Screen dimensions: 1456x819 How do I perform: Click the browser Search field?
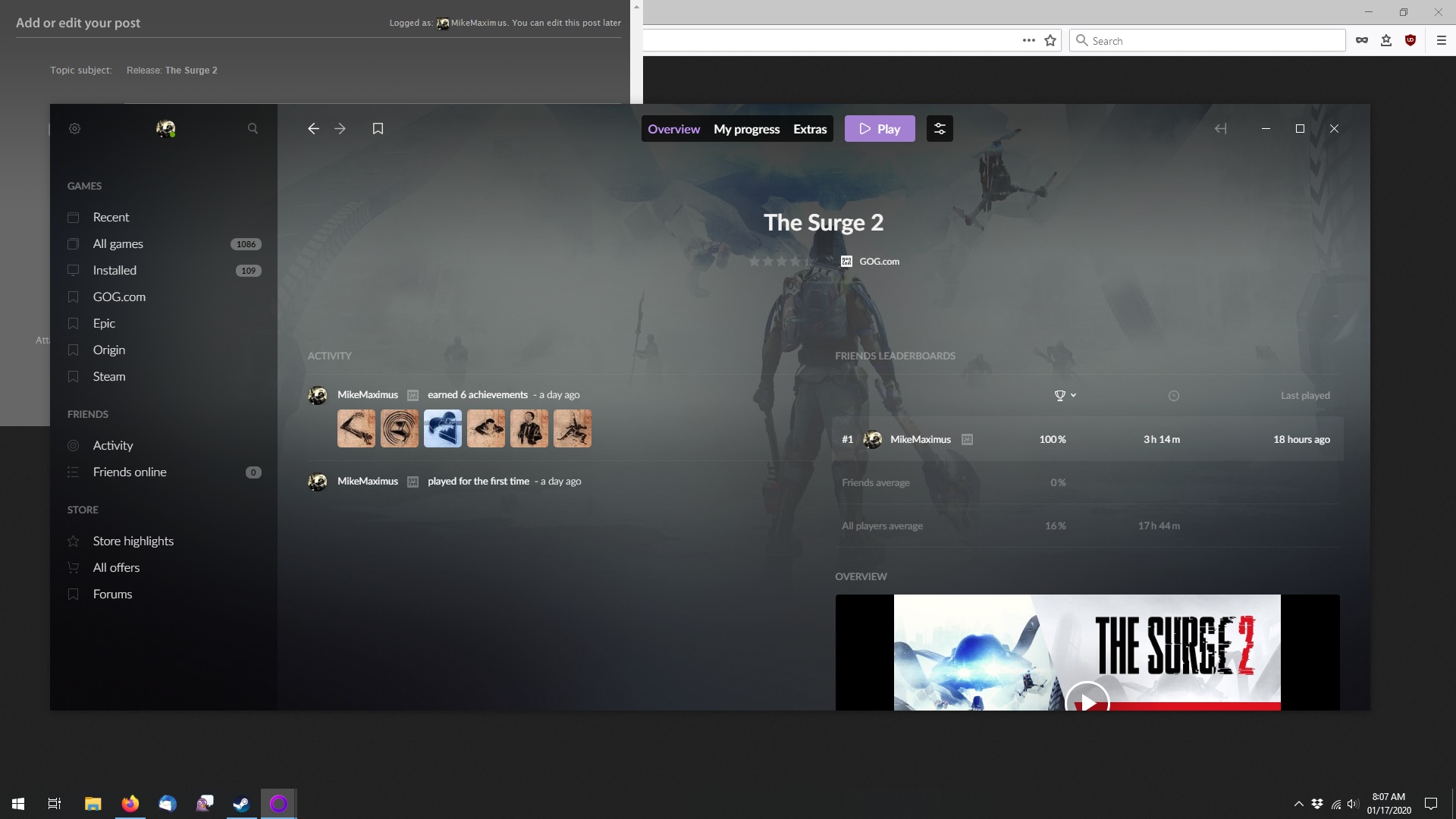[1207, 41]
